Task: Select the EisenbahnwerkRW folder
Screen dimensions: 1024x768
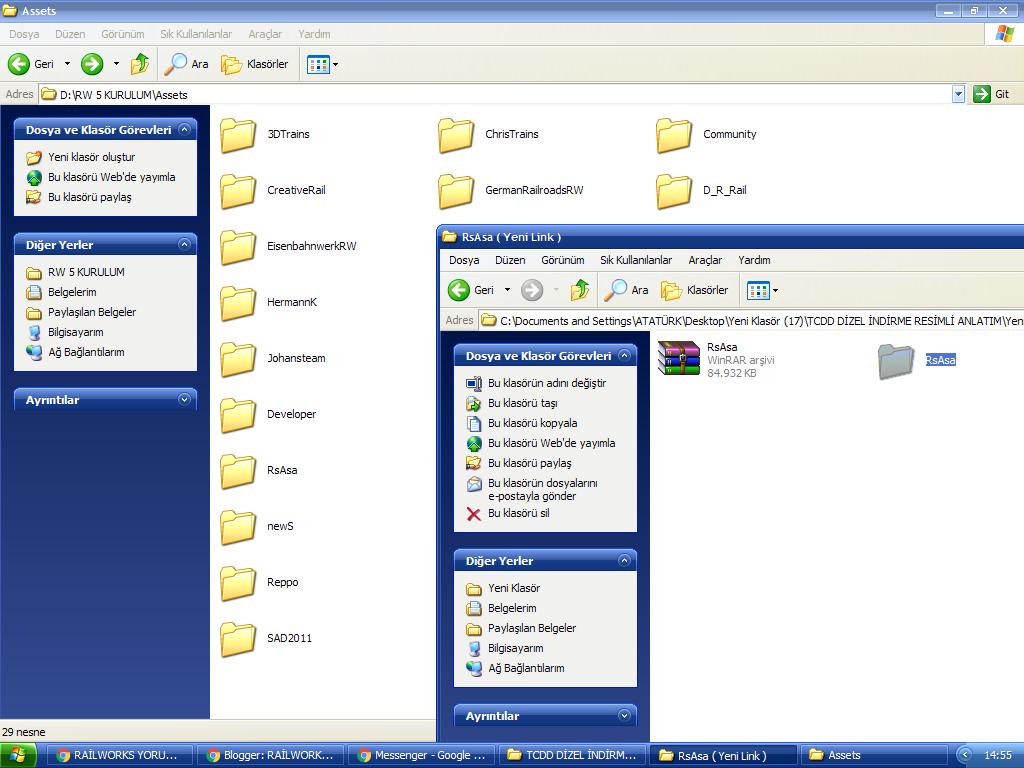Action: click(288, 247)
